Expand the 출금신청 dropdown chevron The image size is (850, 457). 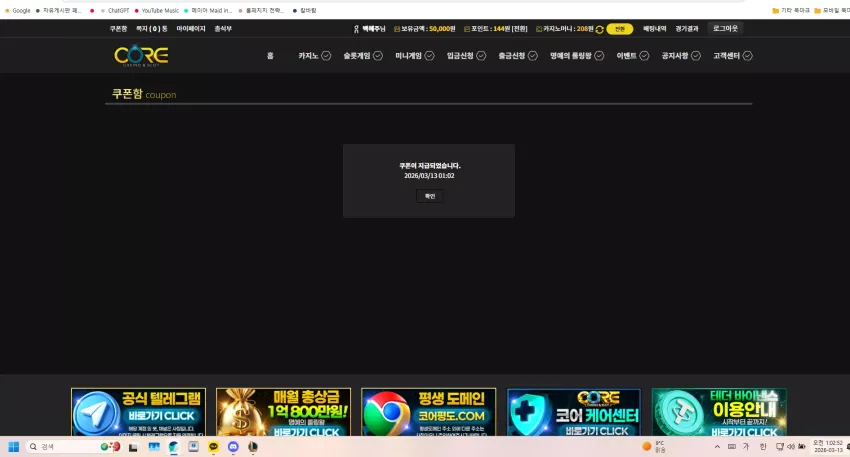coord(533,56)
